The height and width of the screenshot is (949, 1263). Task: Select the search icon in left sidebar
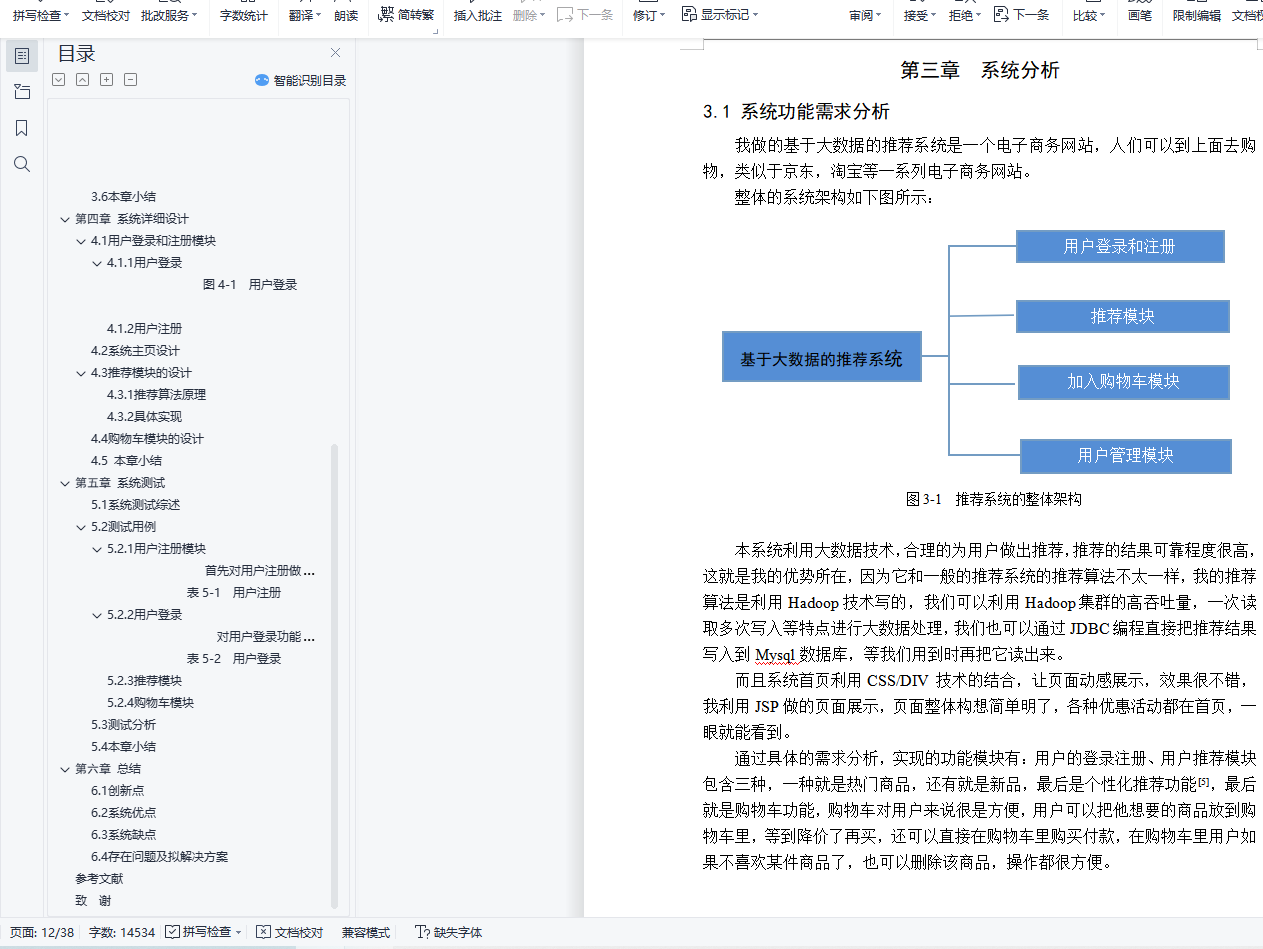click(x=22, y=164)
